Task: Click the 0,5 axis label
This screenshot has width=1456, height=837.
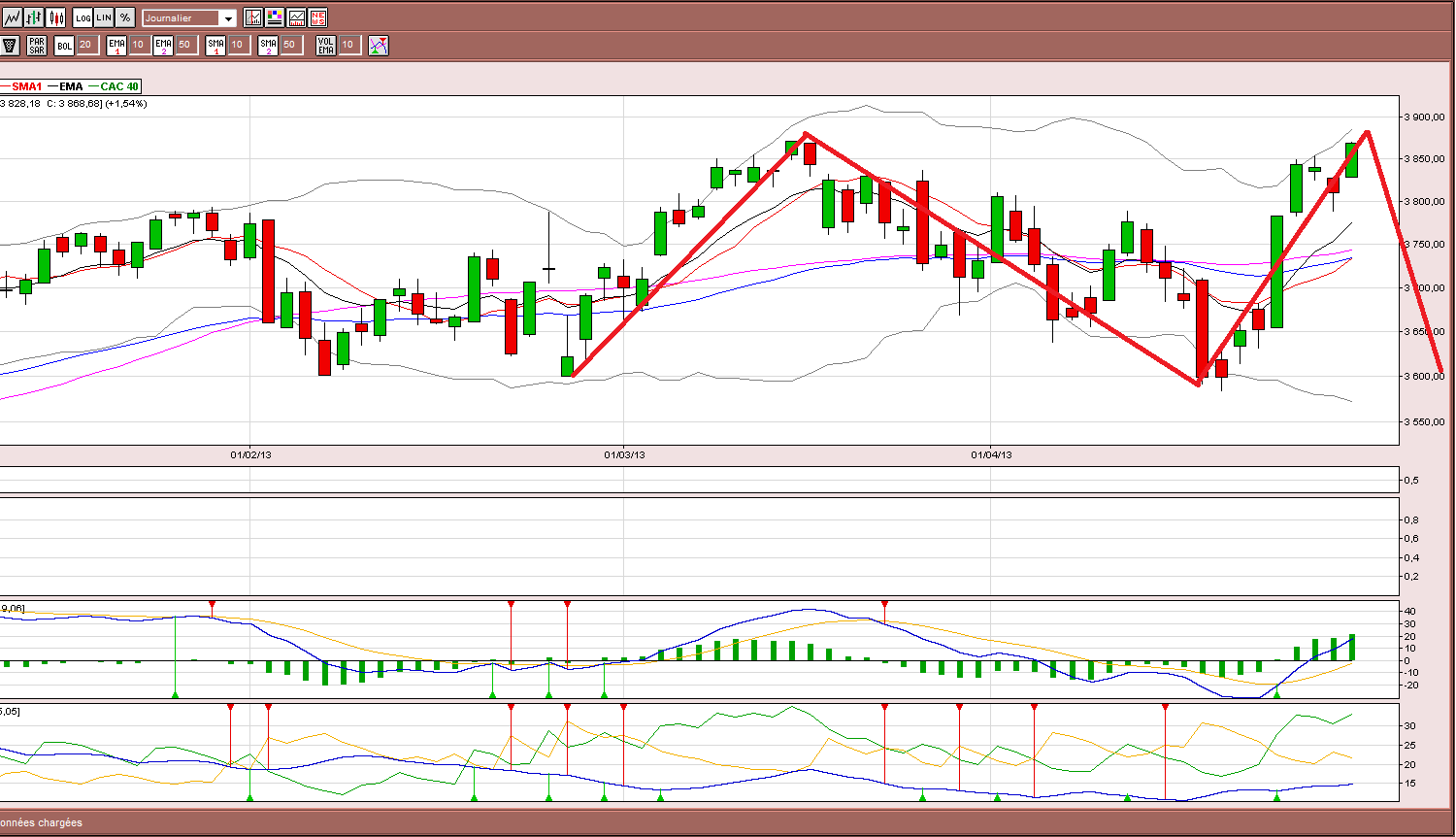Action: pos(1410,481)
